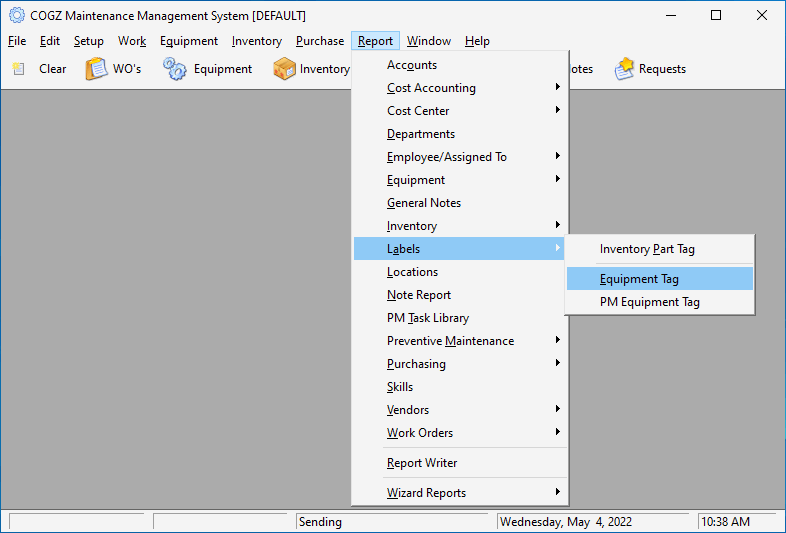Click the Requests starred note icon

[x=624, y=69]
